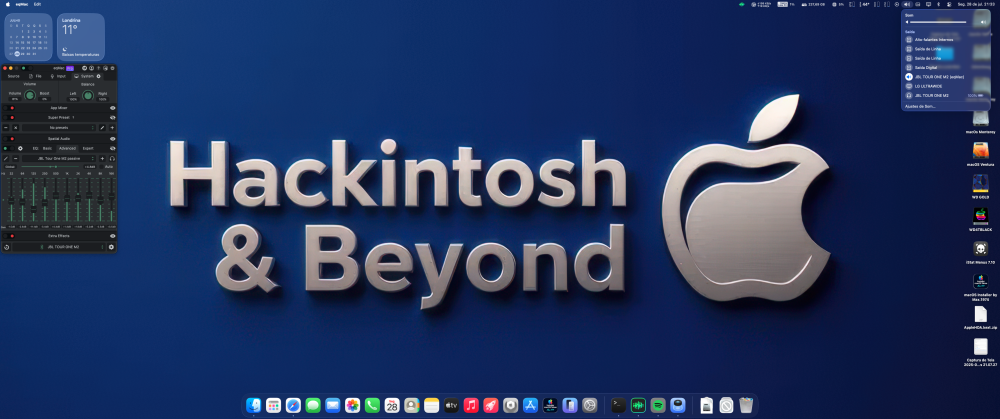Screen dimensions: 1000x419
Task: Open Apple TV app in Dock
Action: [452, 405]
